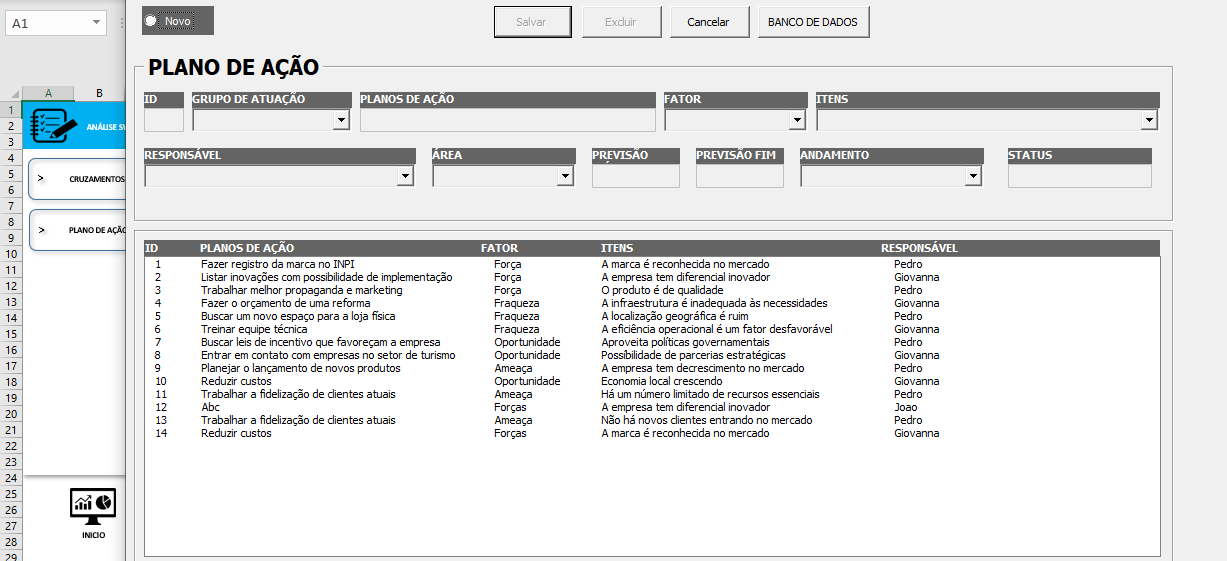
Task: Select row 12 'Abc'
Action: click(x=652, y=407)
